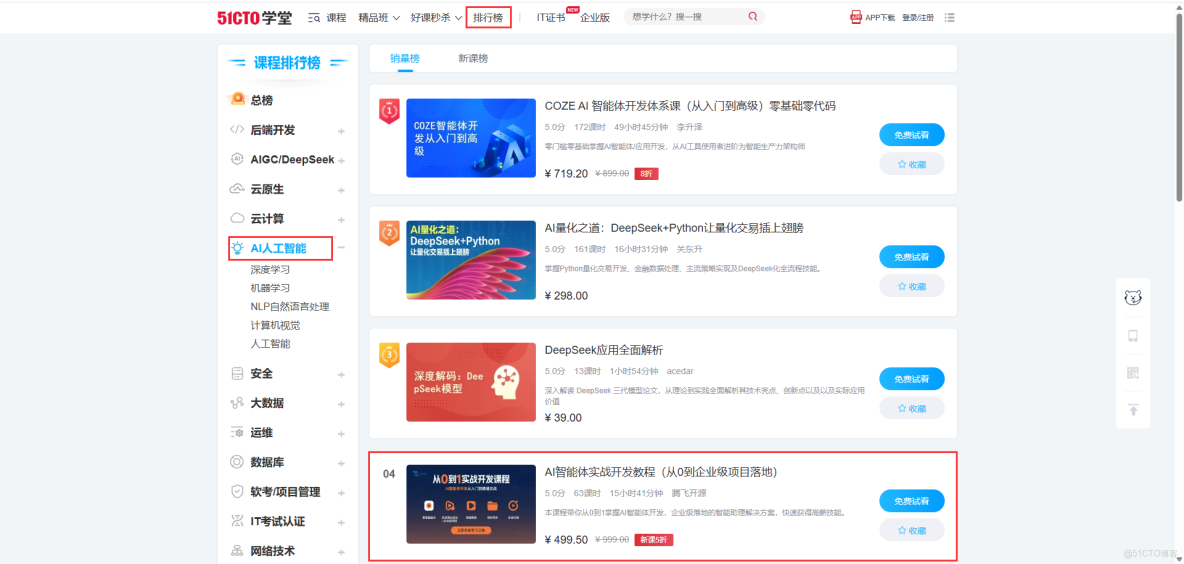Open the COZE AI 智能体开发体系课 title

690,106
